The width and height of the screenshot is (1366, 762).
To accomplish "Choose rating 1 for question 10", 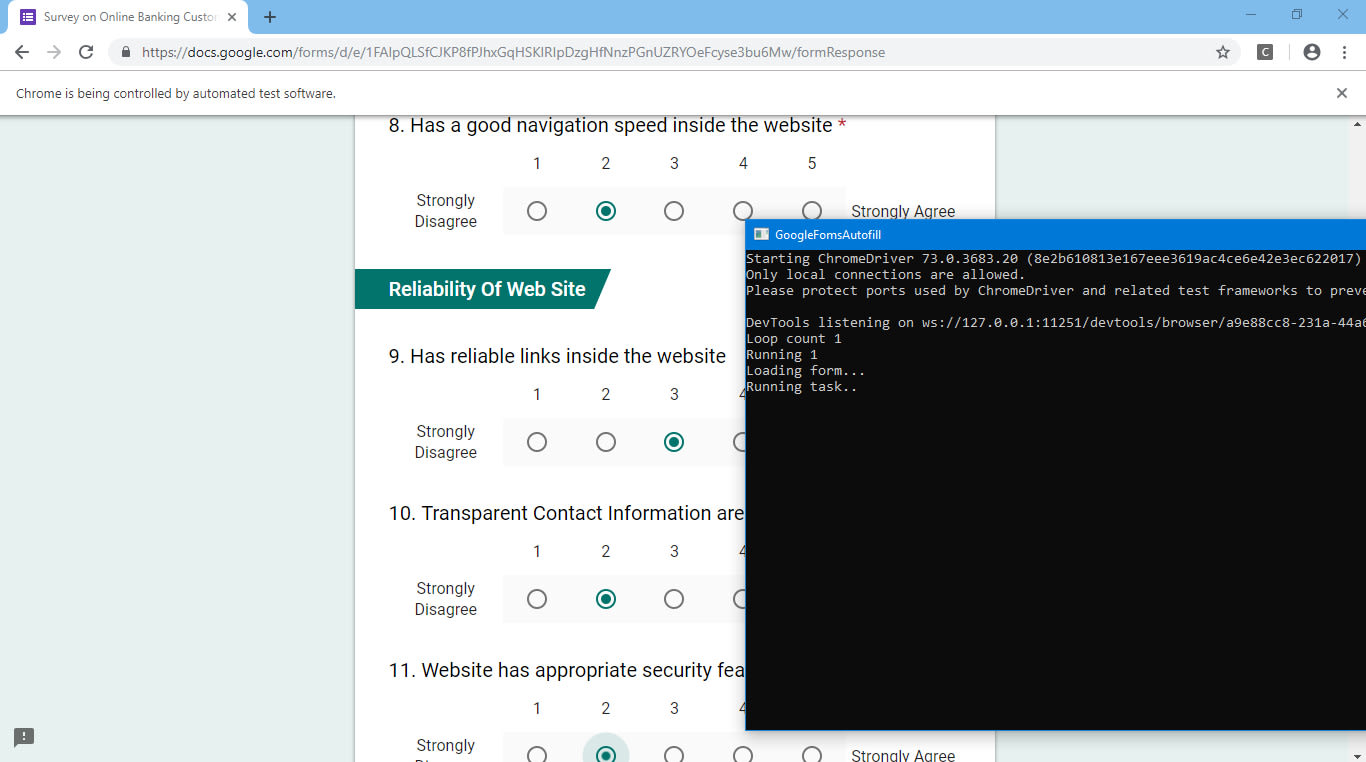I will pyautogui.click(x=537, y=599).
